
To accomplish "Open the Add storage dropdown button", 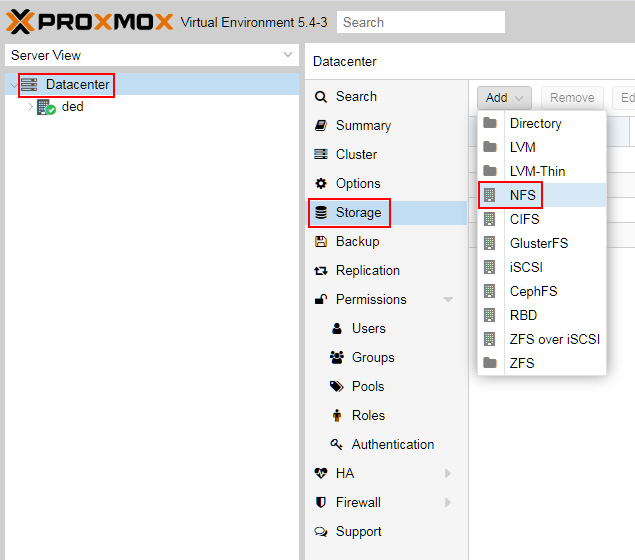I will (504, 98).
